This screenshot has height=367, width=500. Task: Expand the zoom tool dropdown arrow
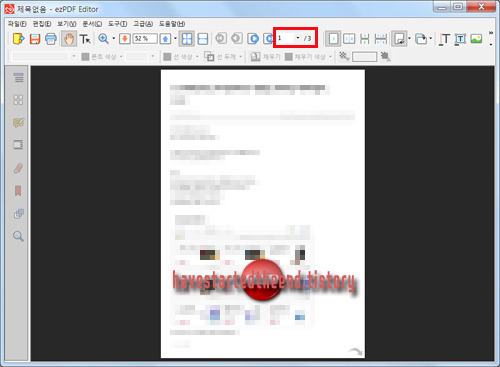coord(114,39)
